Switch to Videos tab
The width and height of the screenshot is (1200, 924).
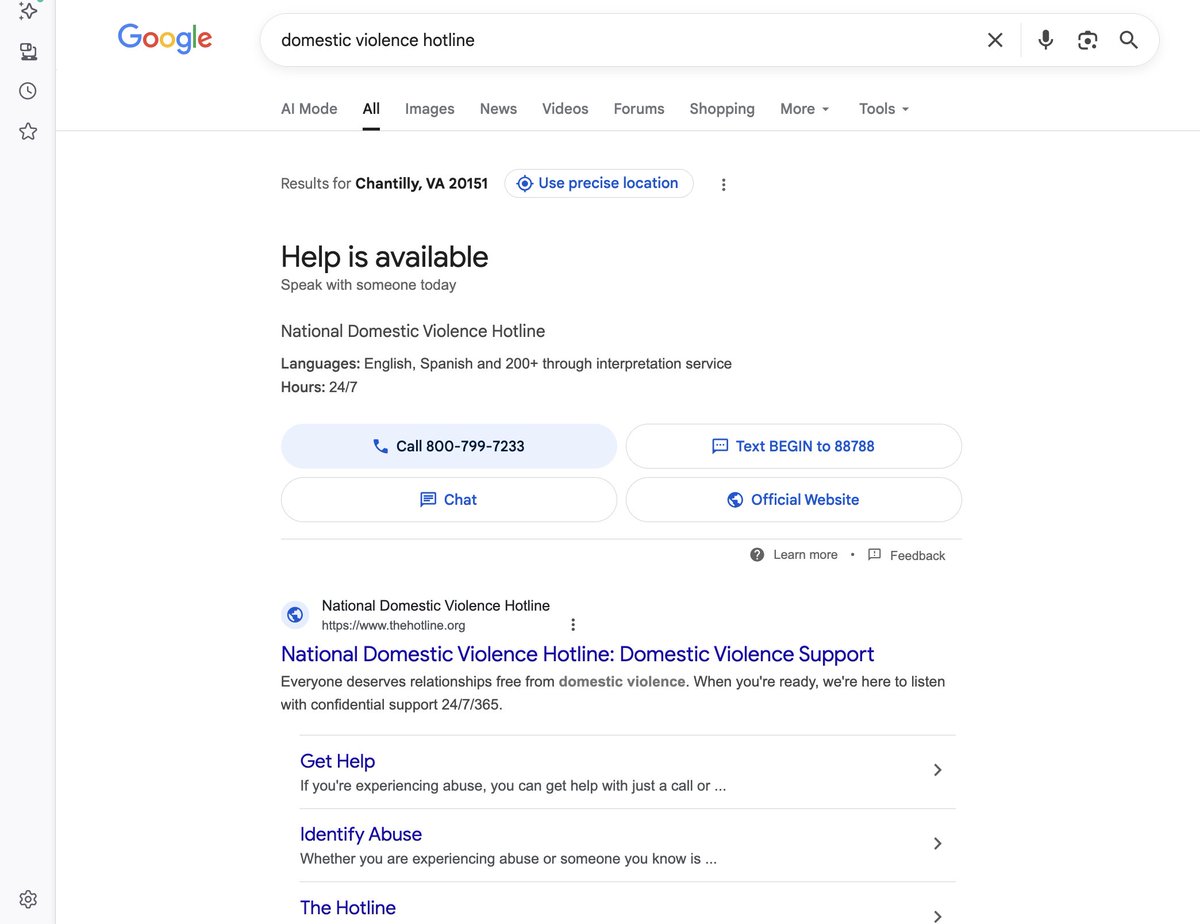click(x=565, y=109)
